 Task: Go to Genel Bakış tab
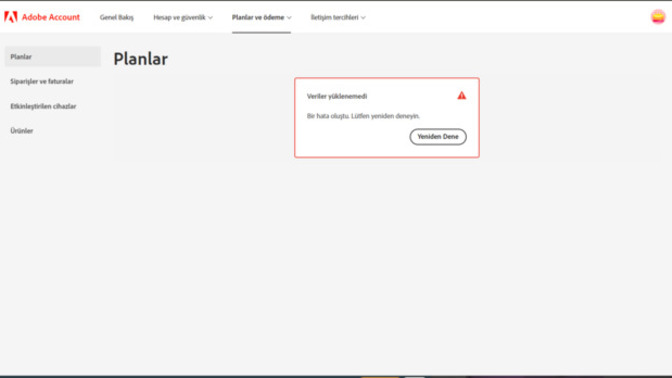[117, 18]
